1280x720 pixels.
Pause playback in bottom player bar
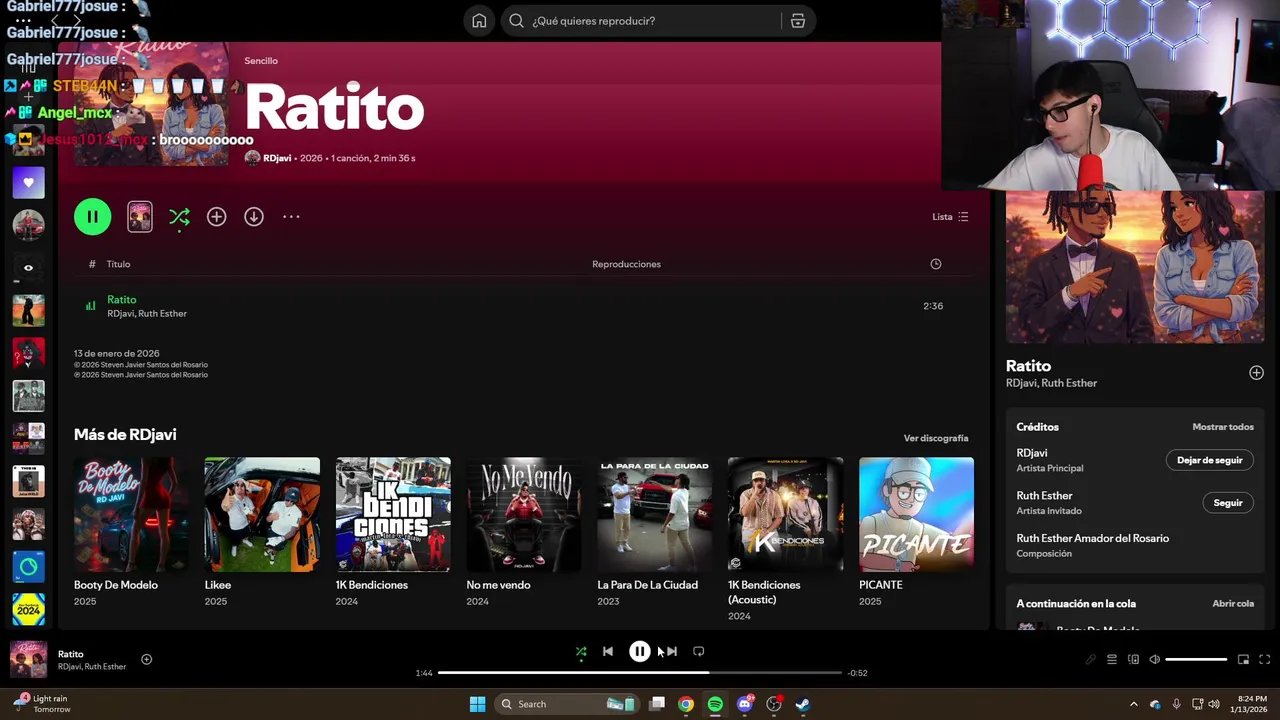pyautogui.click(x=639, y=652)
